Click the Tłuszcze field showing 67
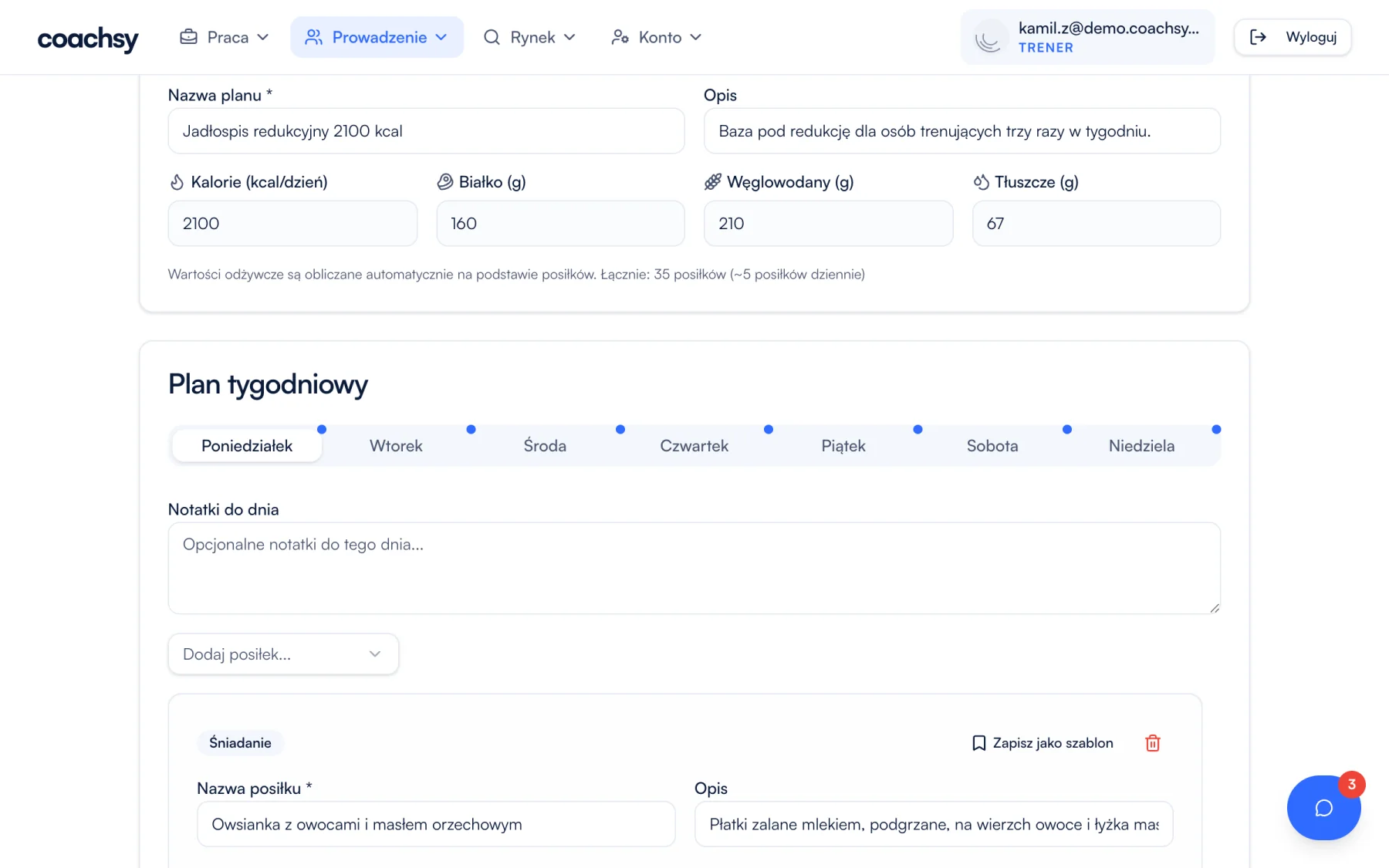 point(1097,224)
